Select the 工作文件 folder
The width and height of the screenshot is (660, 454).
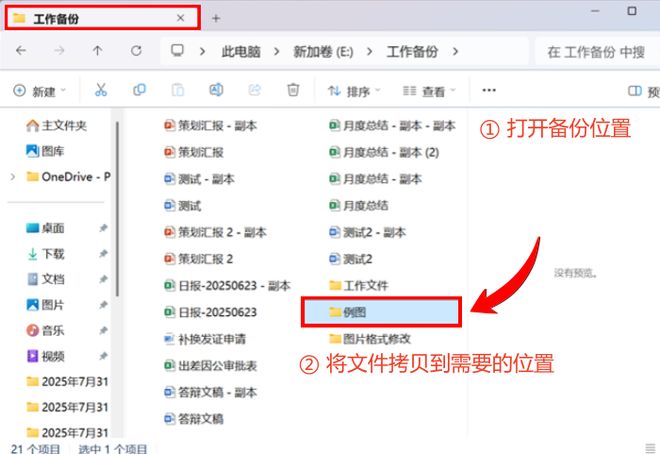(x=359, y=286)
